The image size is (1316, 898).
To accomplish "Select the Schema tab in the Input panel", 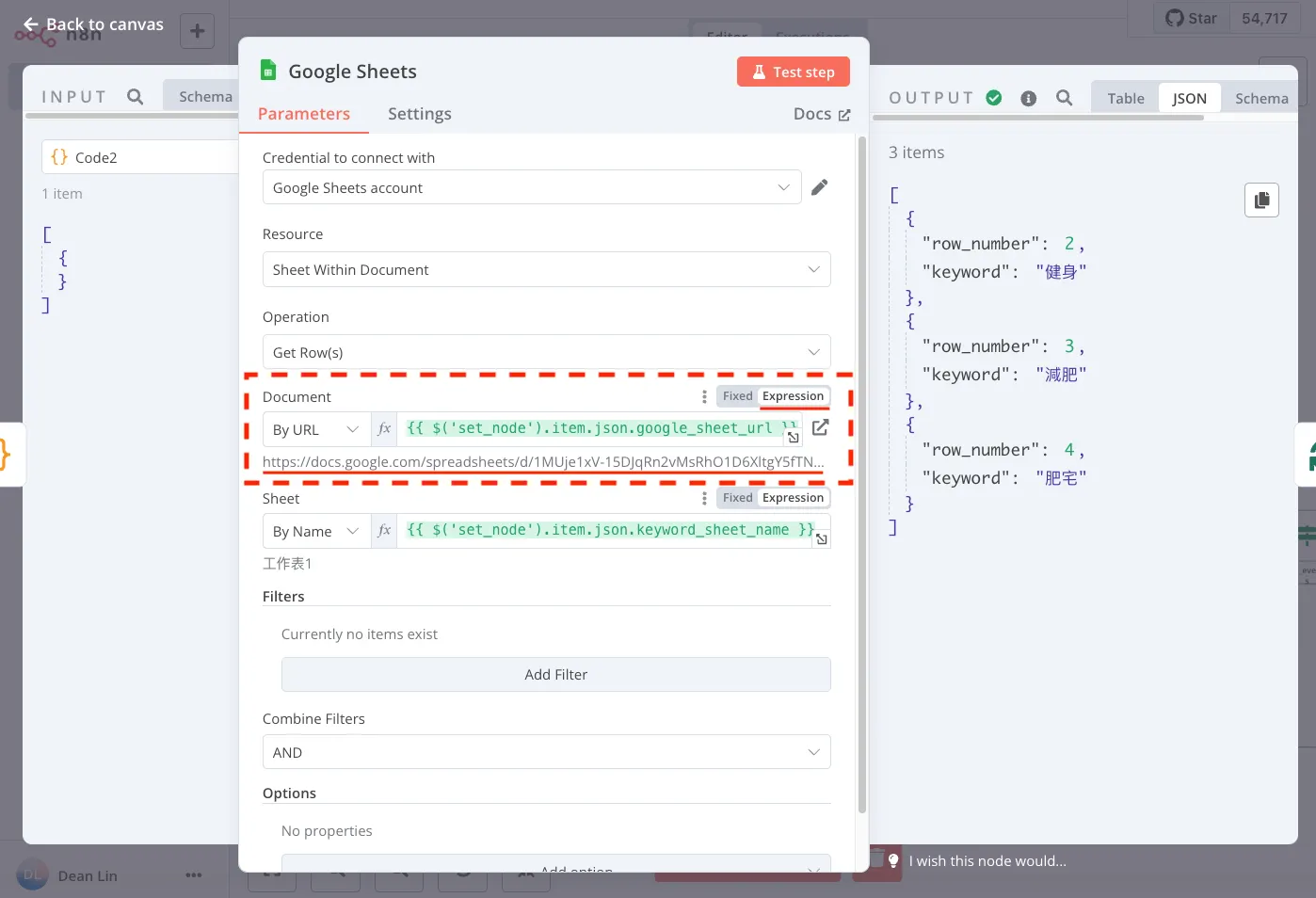I will click(205, 96).
